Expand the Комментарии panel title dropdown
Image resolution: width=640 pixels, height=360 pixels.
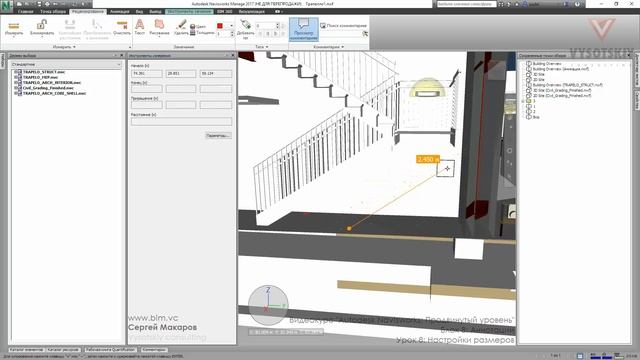pyautogui.click(x=329, y=47)
